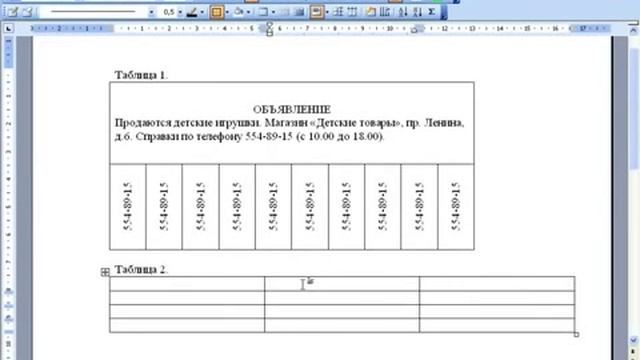Viewport: 640px width, 360px height.
Task: Open the border color dropdown arrow
Action: coord(202,13)
